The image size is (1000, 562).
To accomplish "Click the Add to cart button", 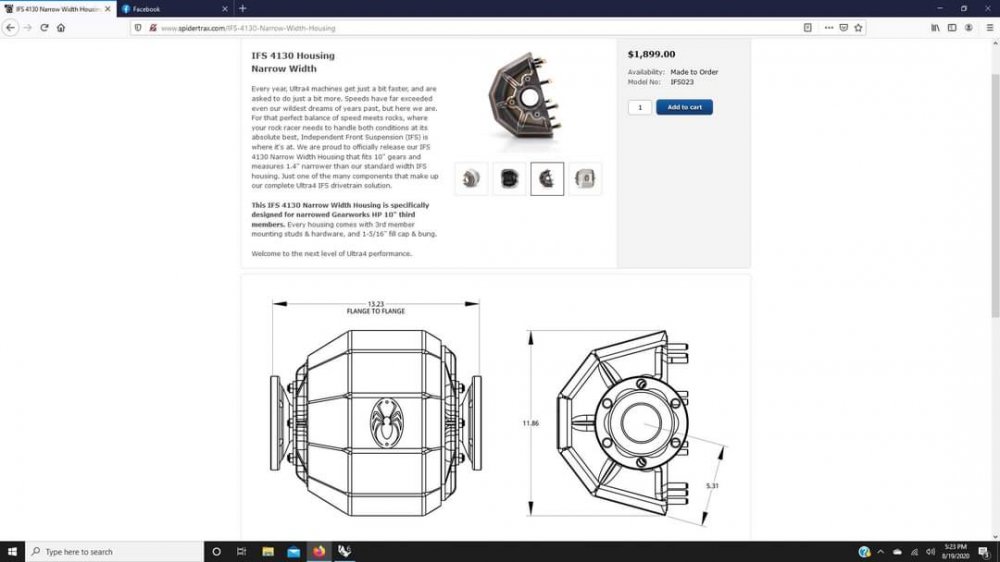I will point(684,107).
